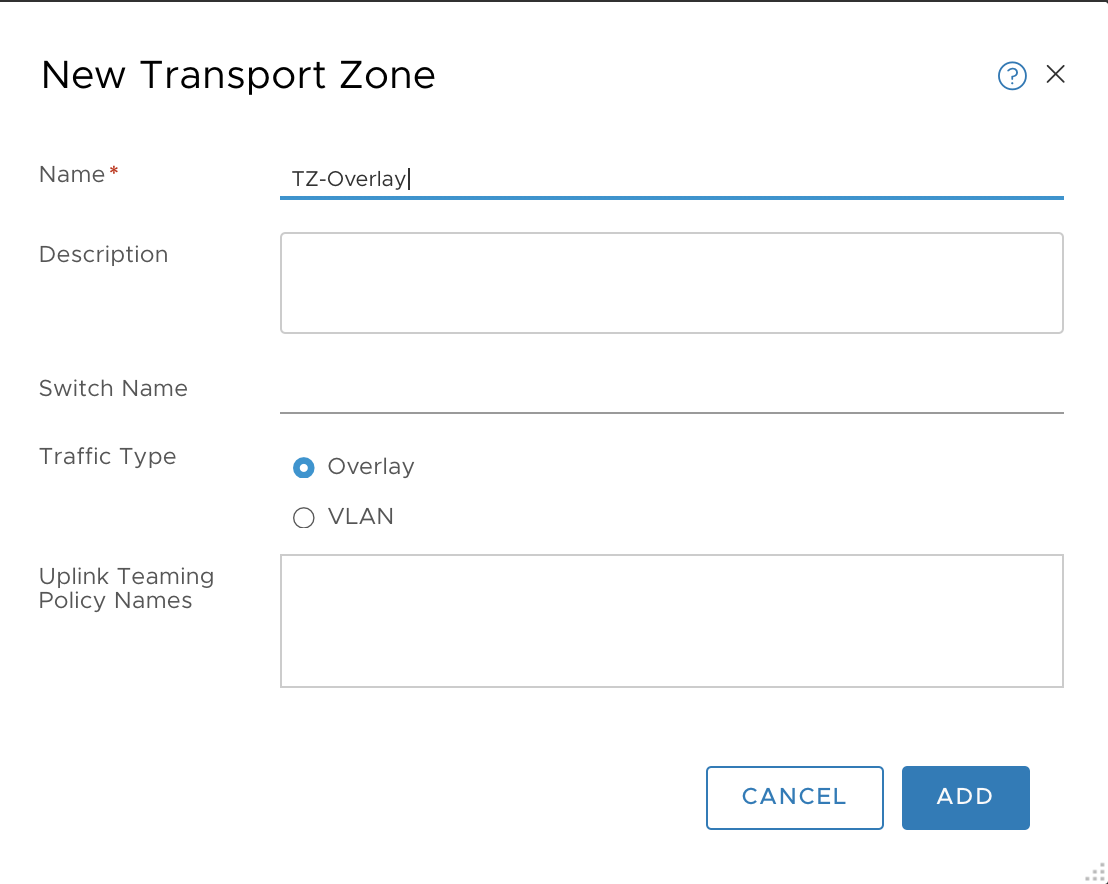Image resolution: width=1108 pixels, height=884 pixels.
Task: Choose Overlay by clicking its text label
Action: (371, 467)
